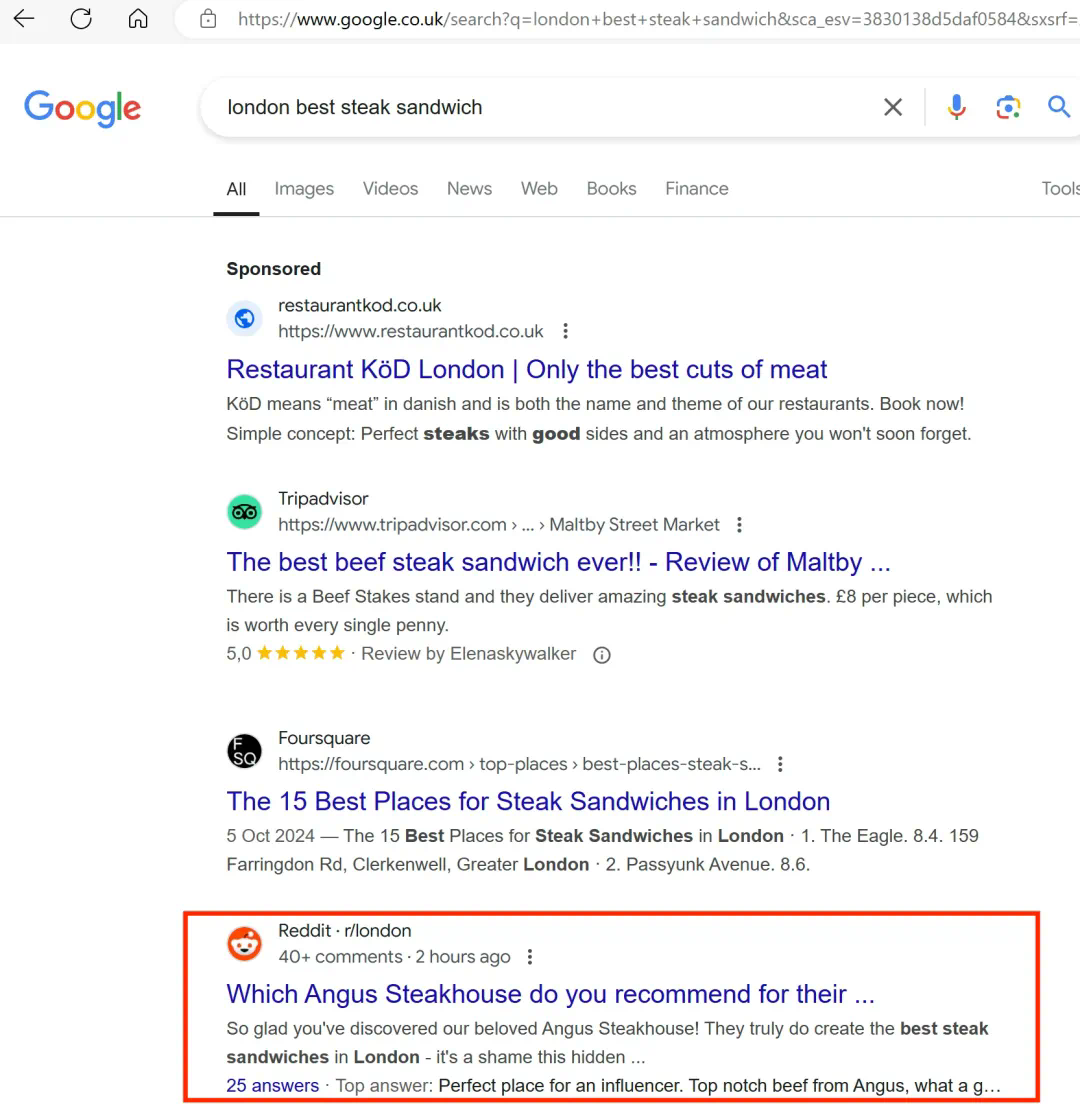Image resolution: width=1080 pixels, height=1106 pixels.
Task: Open the Videos search tab
Action: (x=390, y=188)
